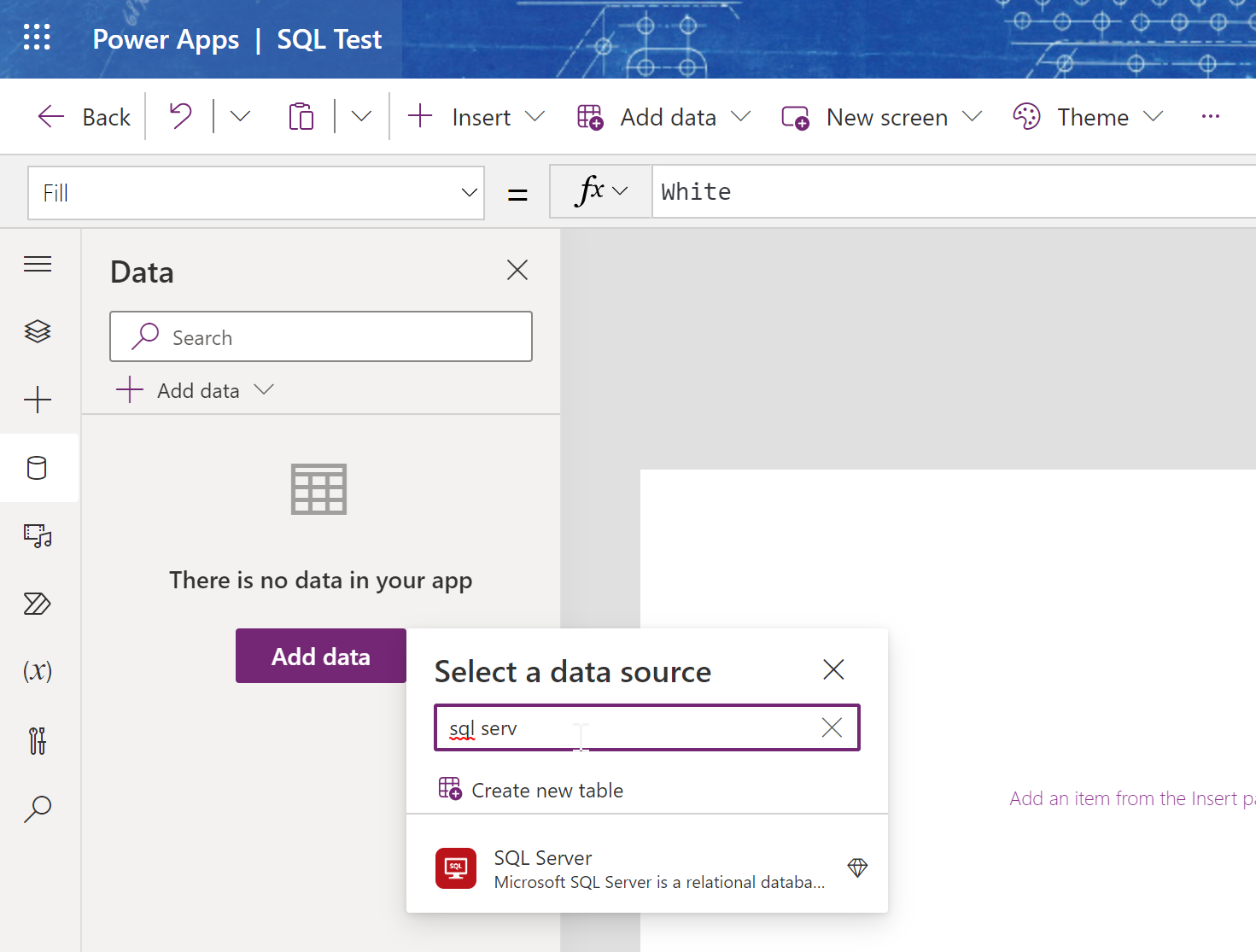
Task: Open the Media panel
Action: click(38, 536)
